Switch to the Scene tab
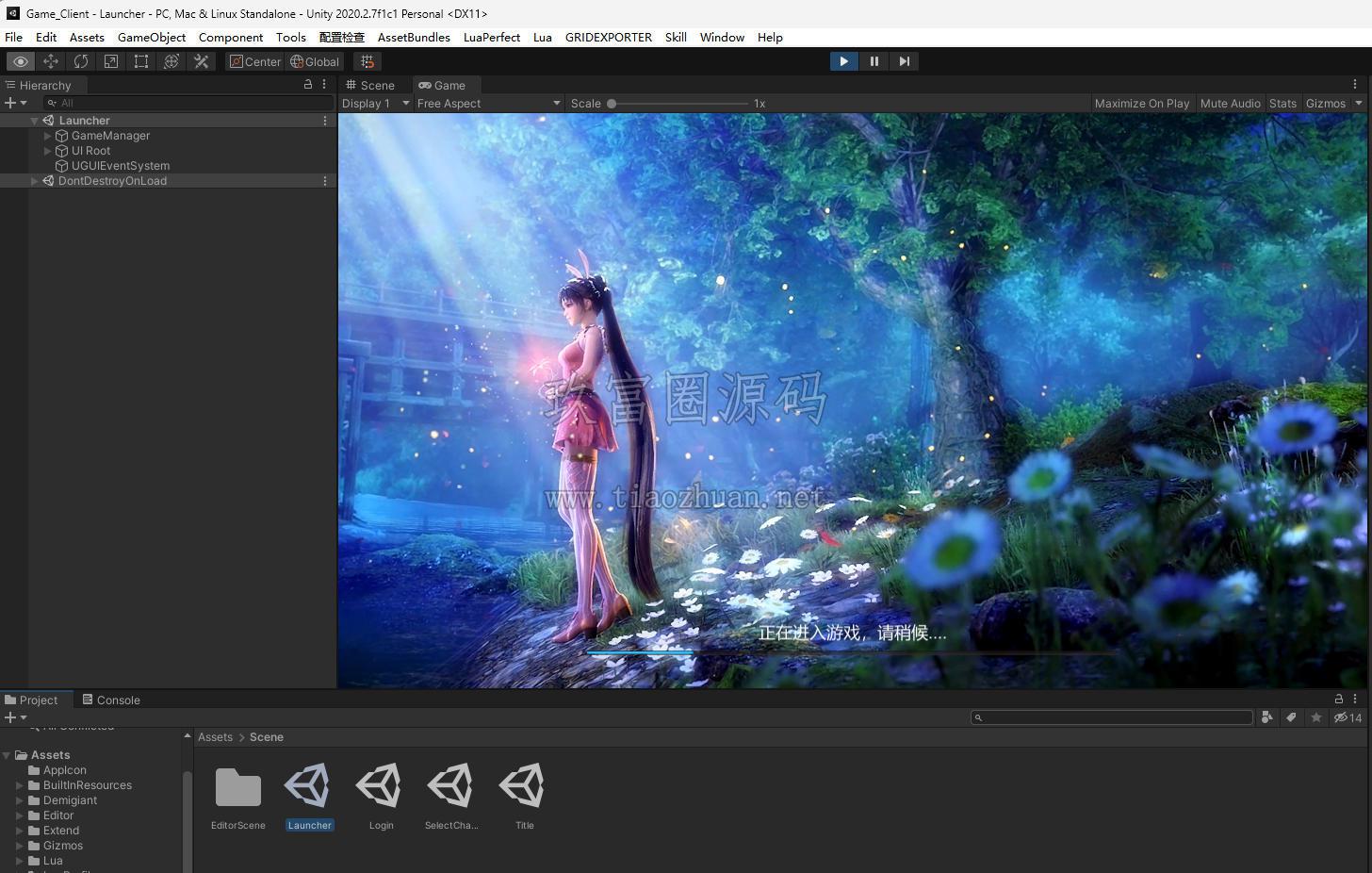Screen dimensions: 1372x873 point(369,85)
